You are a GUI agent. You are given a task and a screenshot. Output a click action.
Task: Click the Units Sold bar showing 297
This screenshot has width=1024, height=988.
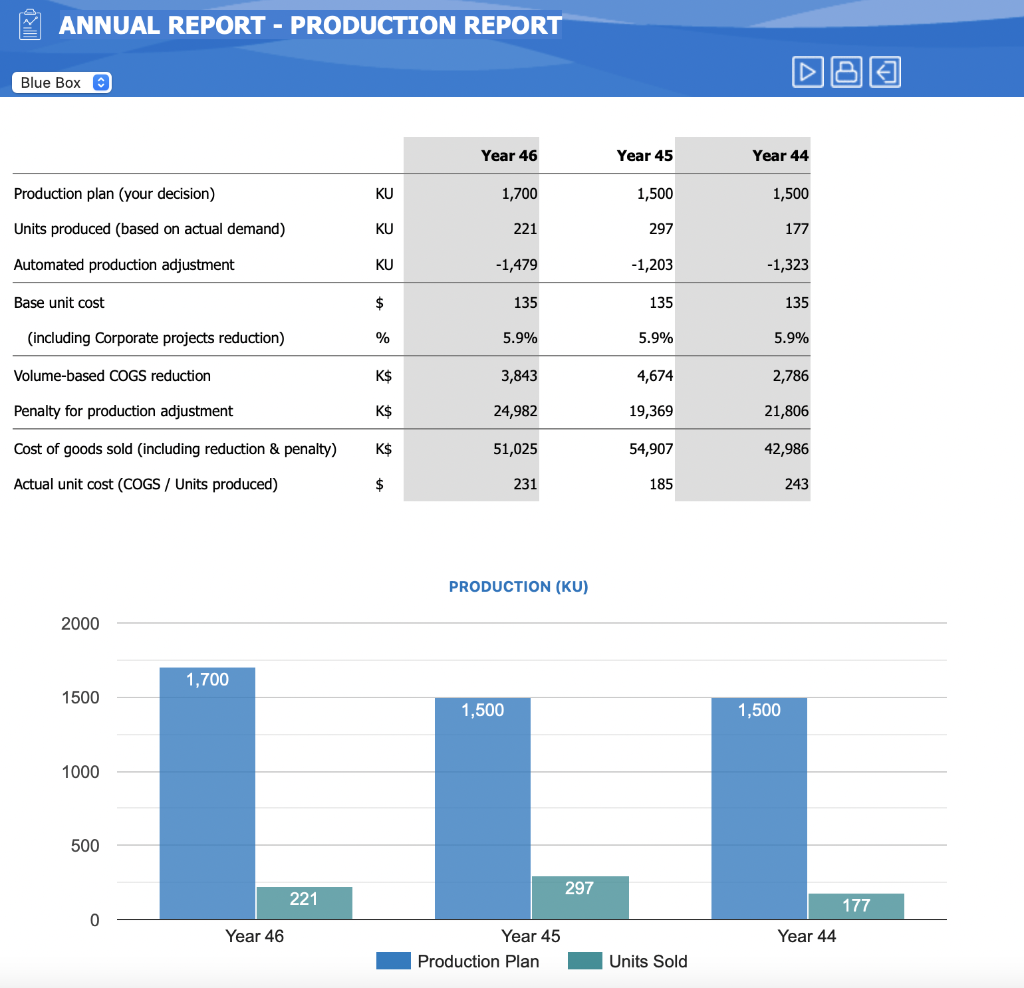pos(580,897)
